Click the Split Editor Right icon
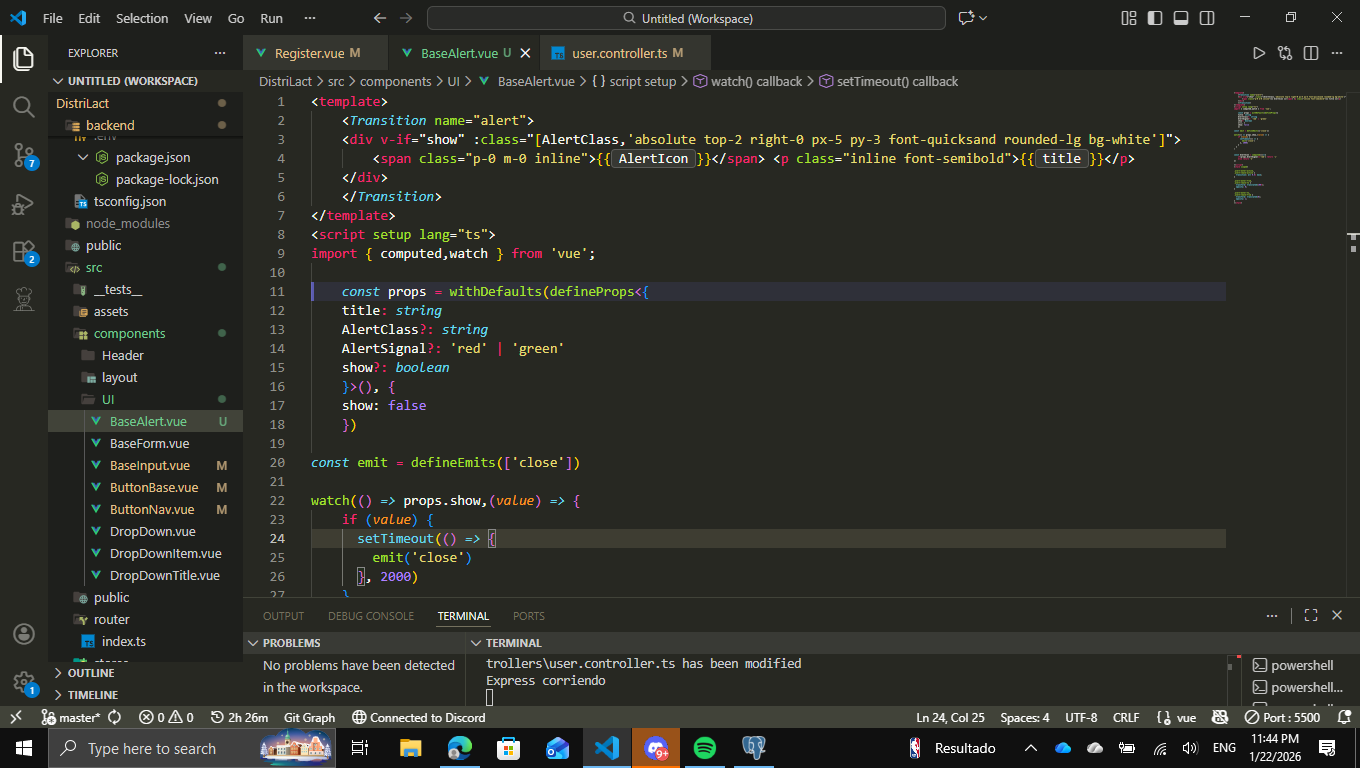 pos(1310,53)
